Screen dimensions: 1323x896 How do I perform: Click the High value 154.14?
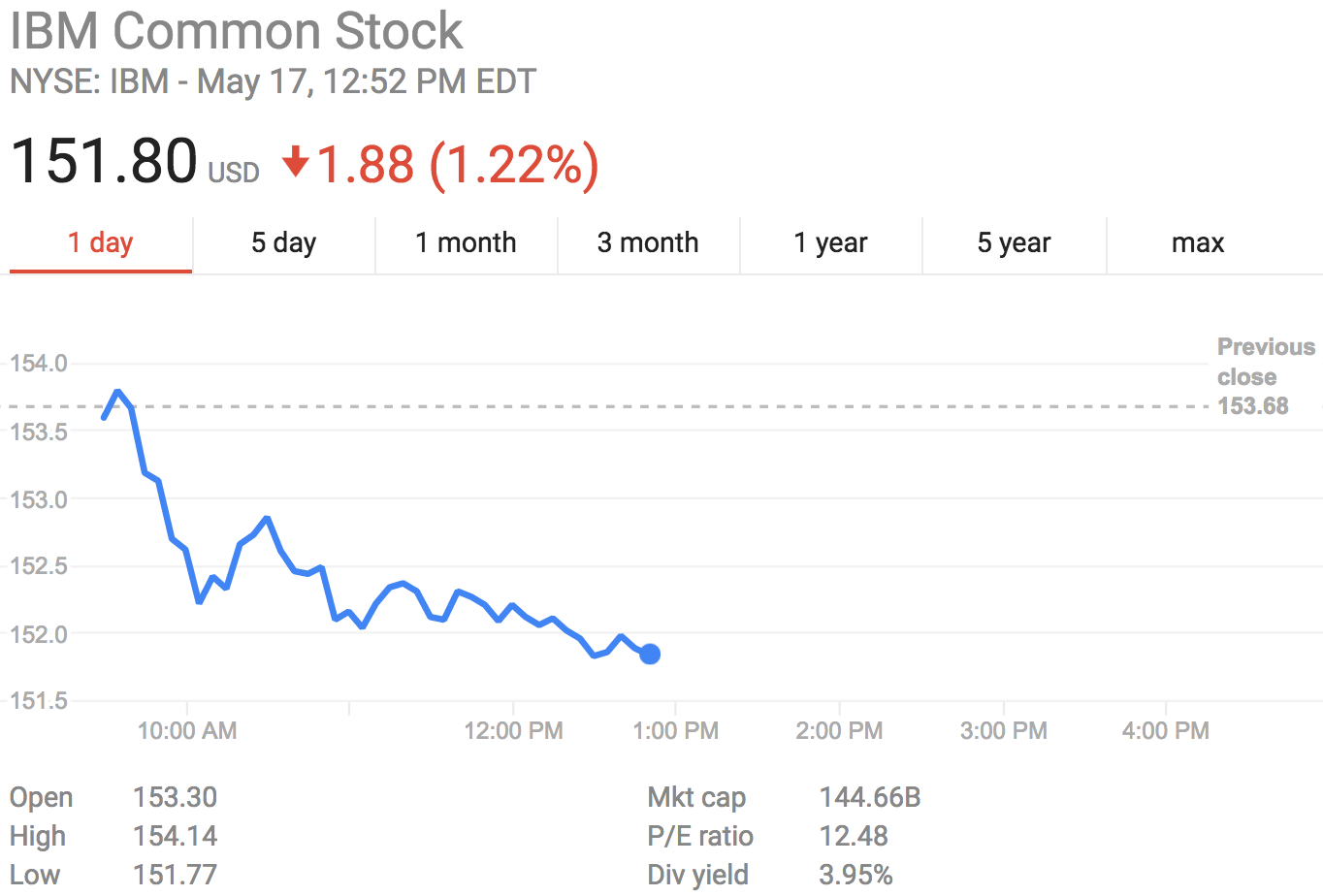(175, 837)
